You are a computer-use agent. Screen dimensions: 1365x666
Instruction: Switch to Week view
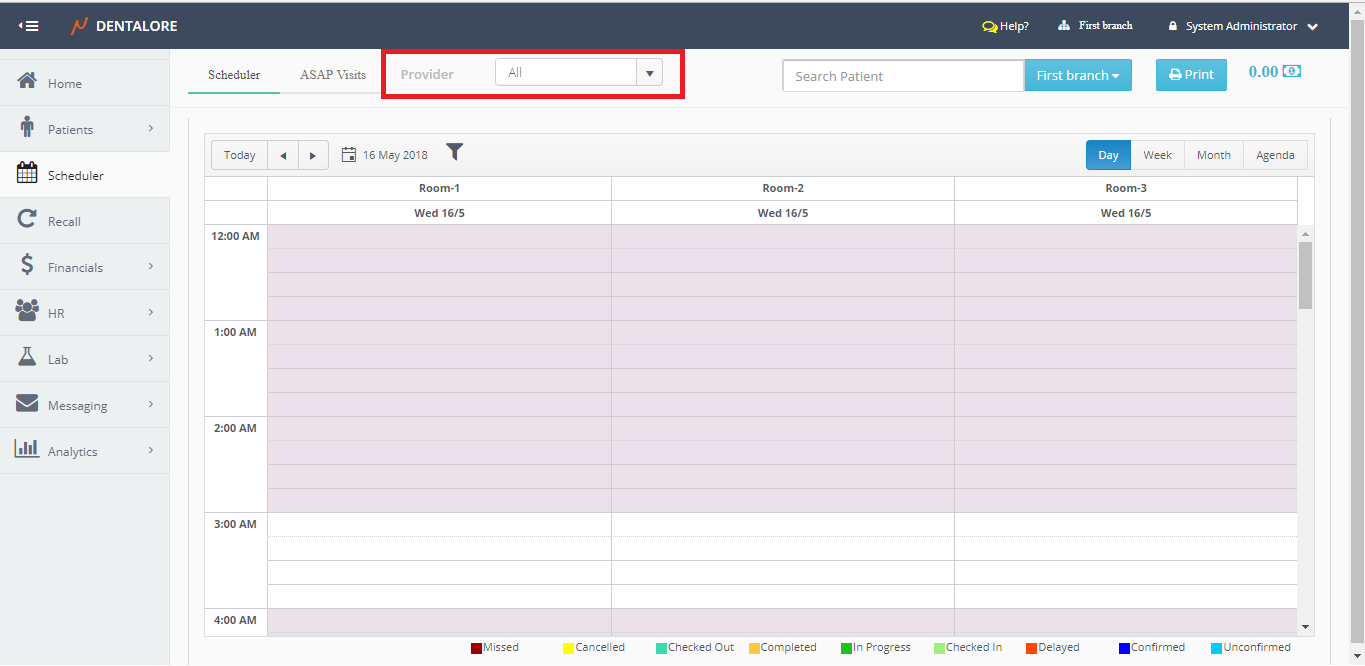[1157, 155]
